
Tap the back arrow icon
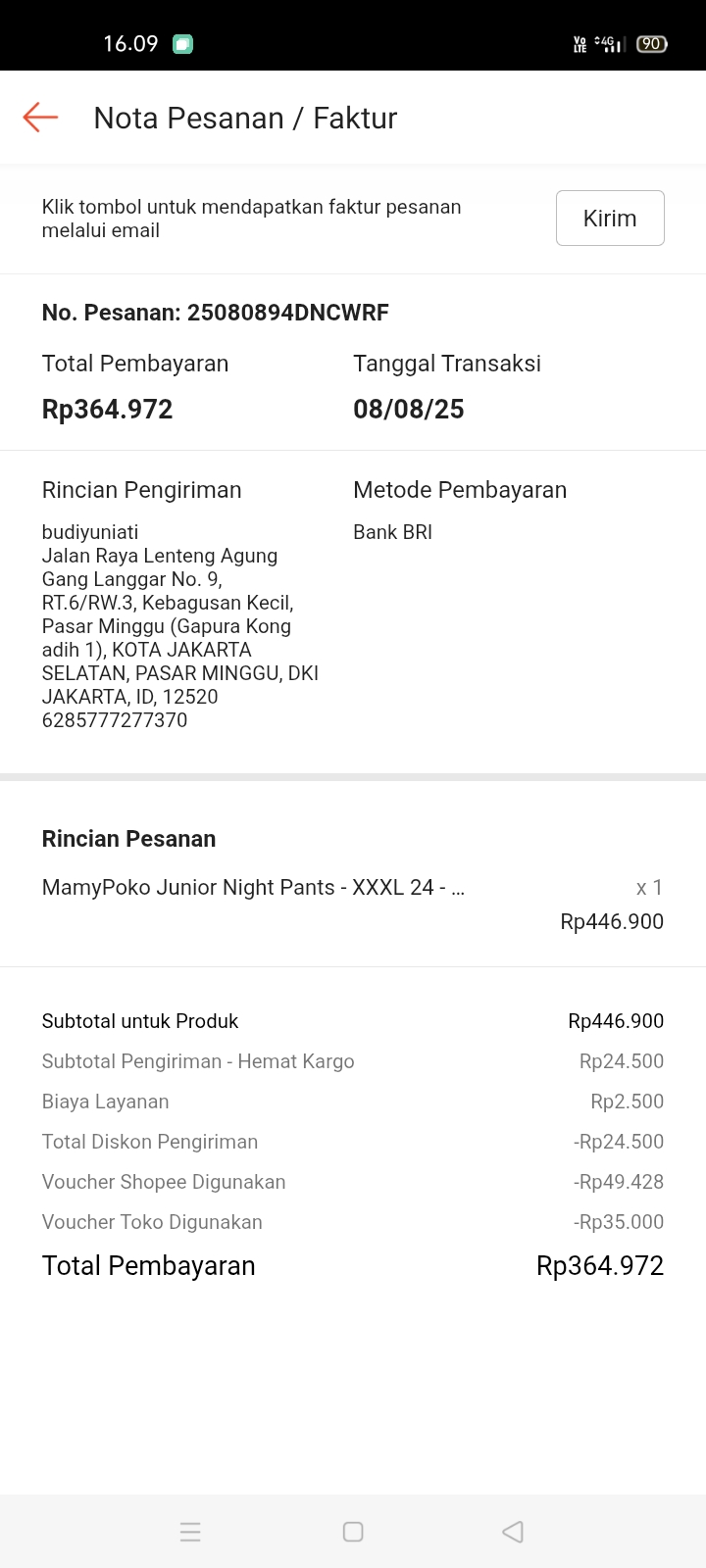point(40,118)
